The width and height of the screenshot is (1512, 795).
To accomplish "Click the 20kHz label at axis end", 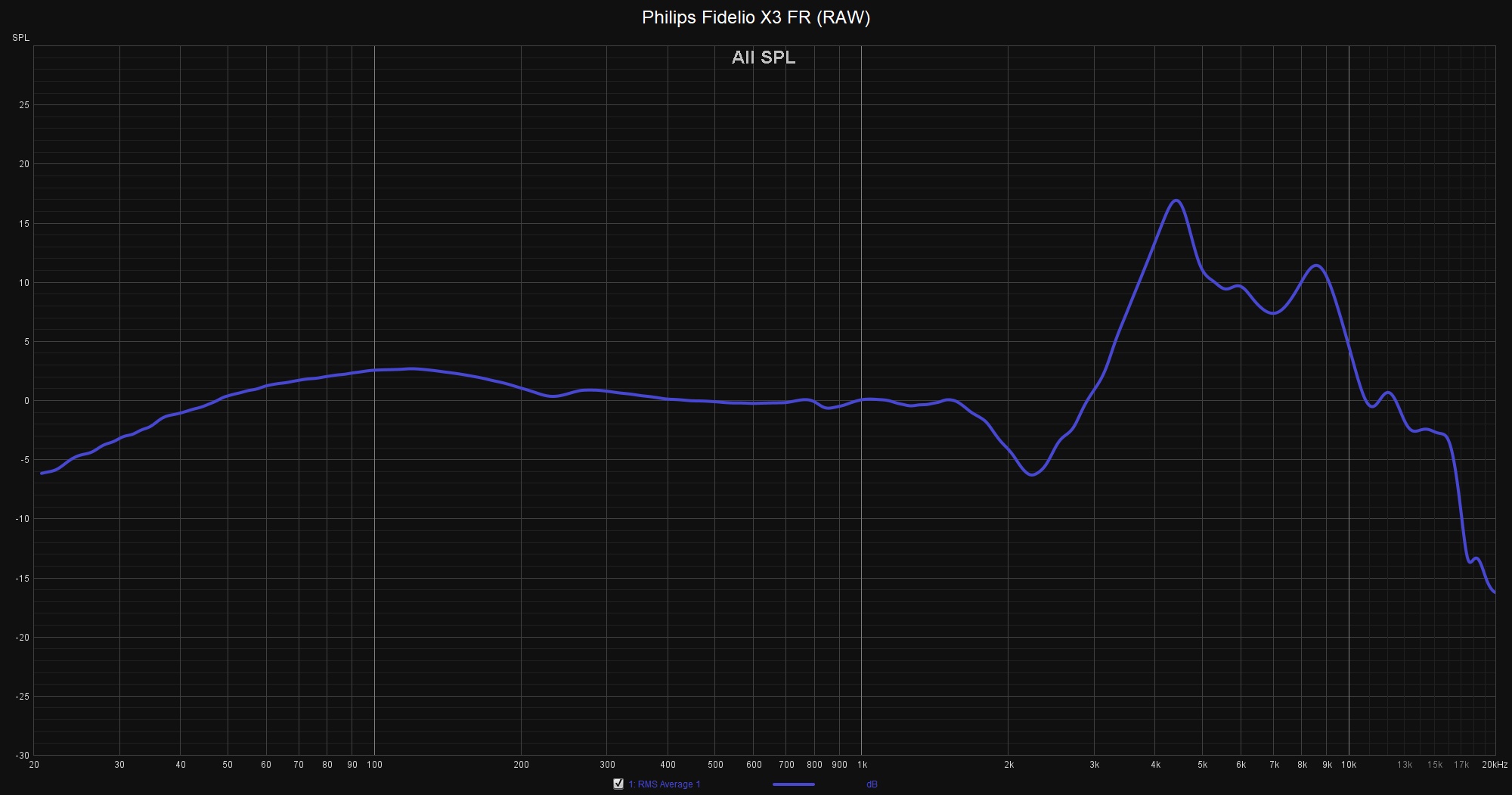I will (1494, 765).
